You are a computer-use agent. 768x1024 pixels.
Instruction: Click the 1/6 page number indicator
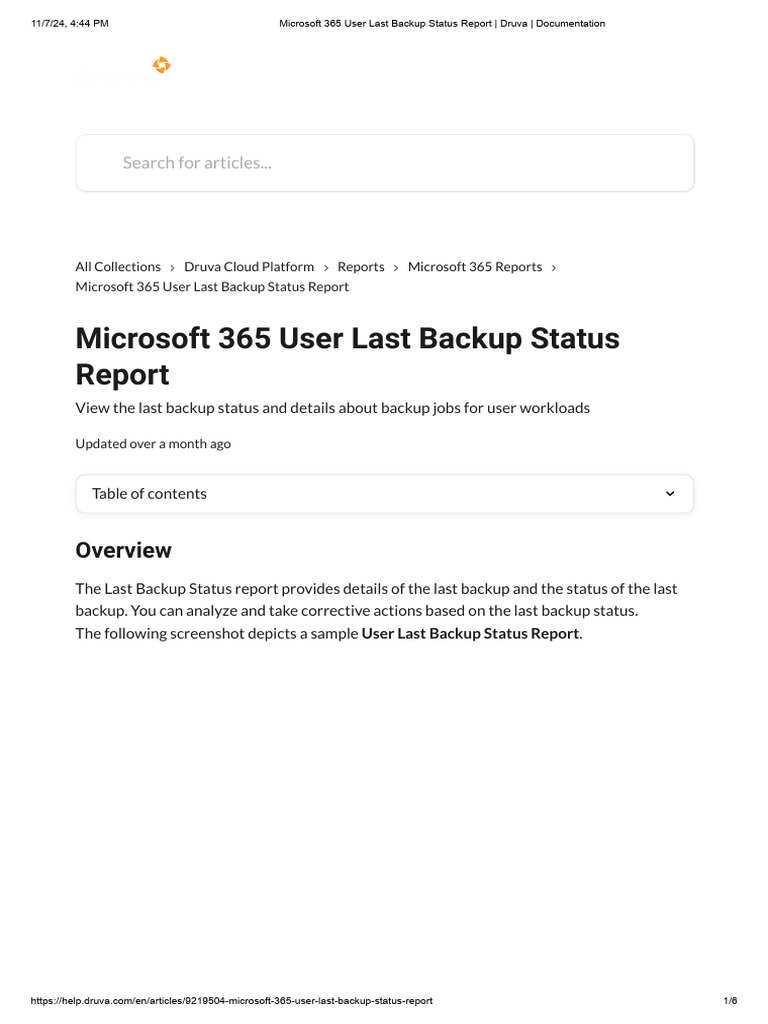730,1001
